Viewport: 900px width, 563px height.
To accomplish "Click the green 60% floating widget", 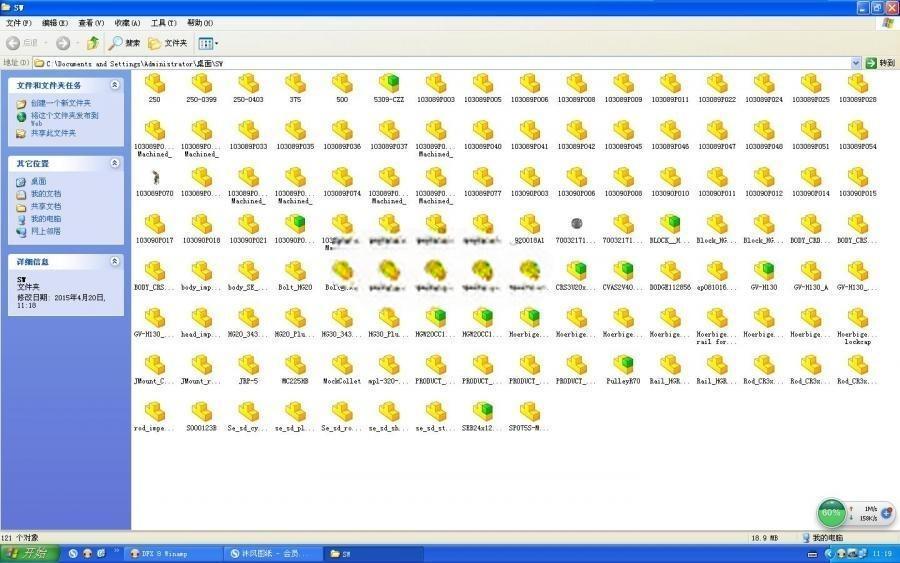I will point(831,512).
